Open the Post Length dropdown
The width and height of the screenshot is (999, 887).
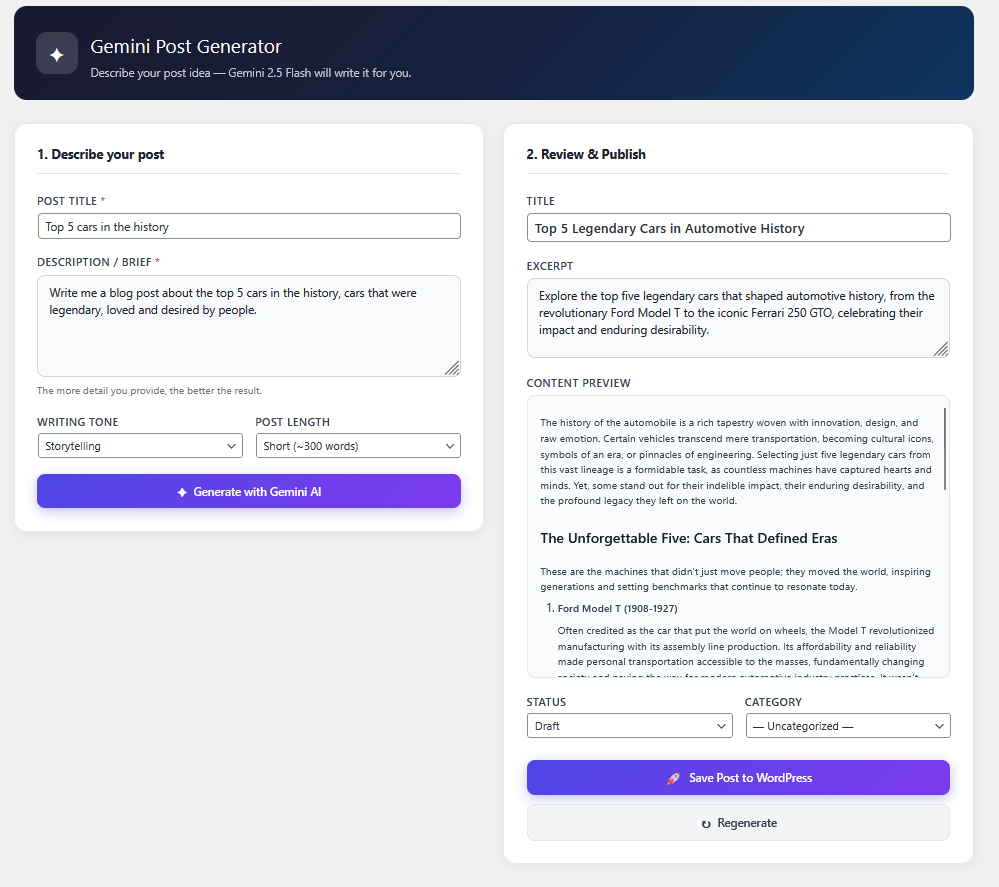click(x=357, y=445)
